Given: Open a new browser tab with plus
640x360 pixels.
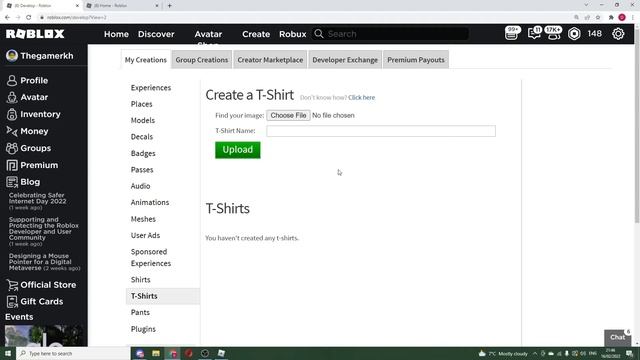Looking at the screenshot, I should click(169, 6).
